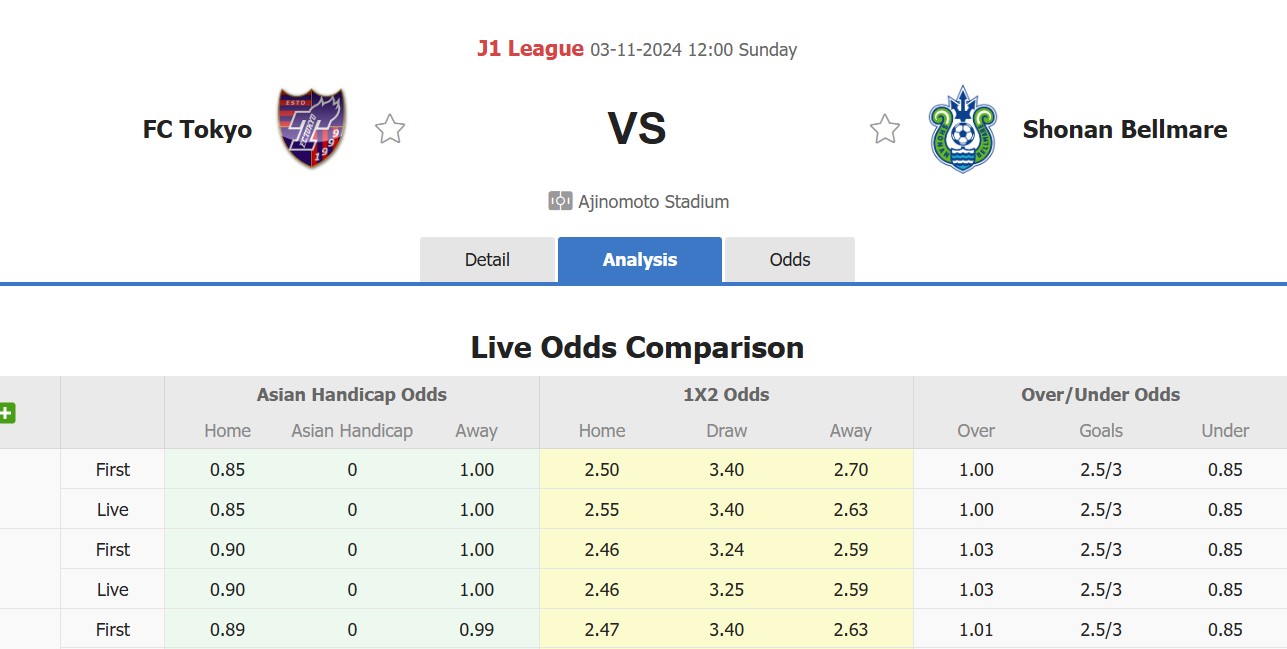Expand more bookmakers with the green plus button

point(9,413)
